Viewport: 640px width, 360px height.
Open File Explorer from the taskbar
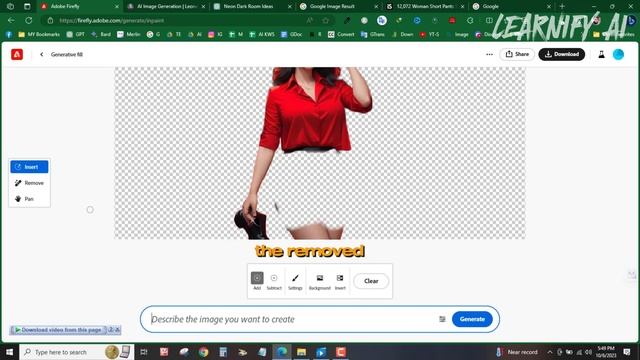(301, 352)
